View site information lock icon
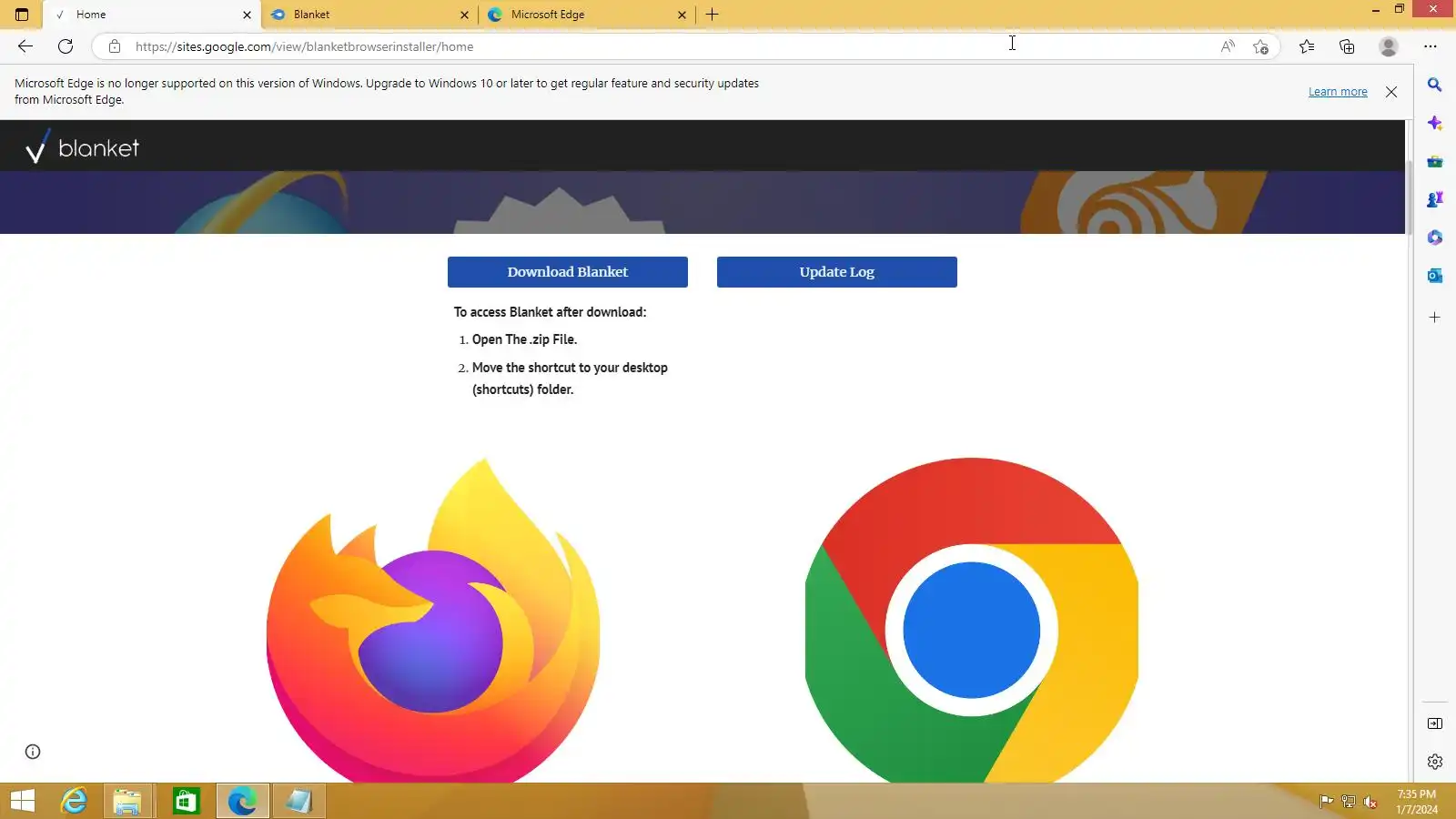Viewport: 1456px width, 819px height. (x=115, y=46)
